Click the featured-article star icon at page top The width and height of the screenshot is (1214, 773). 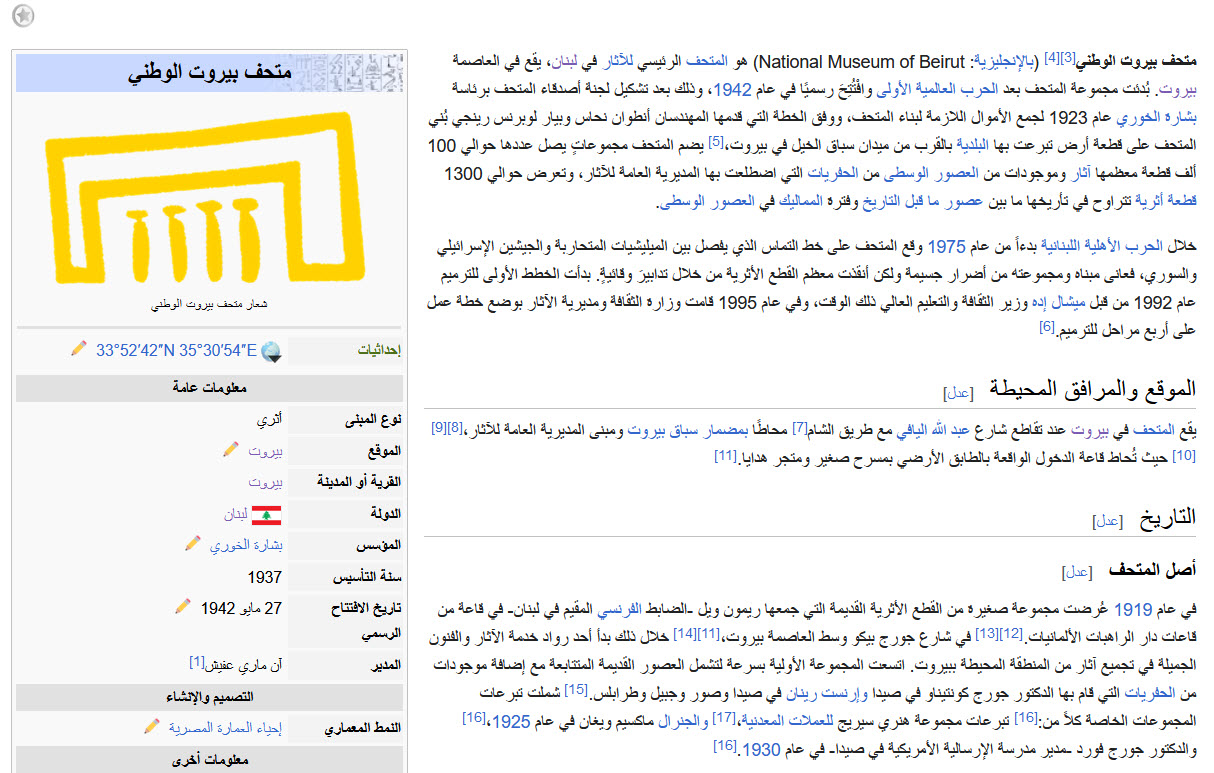[24, 16]
